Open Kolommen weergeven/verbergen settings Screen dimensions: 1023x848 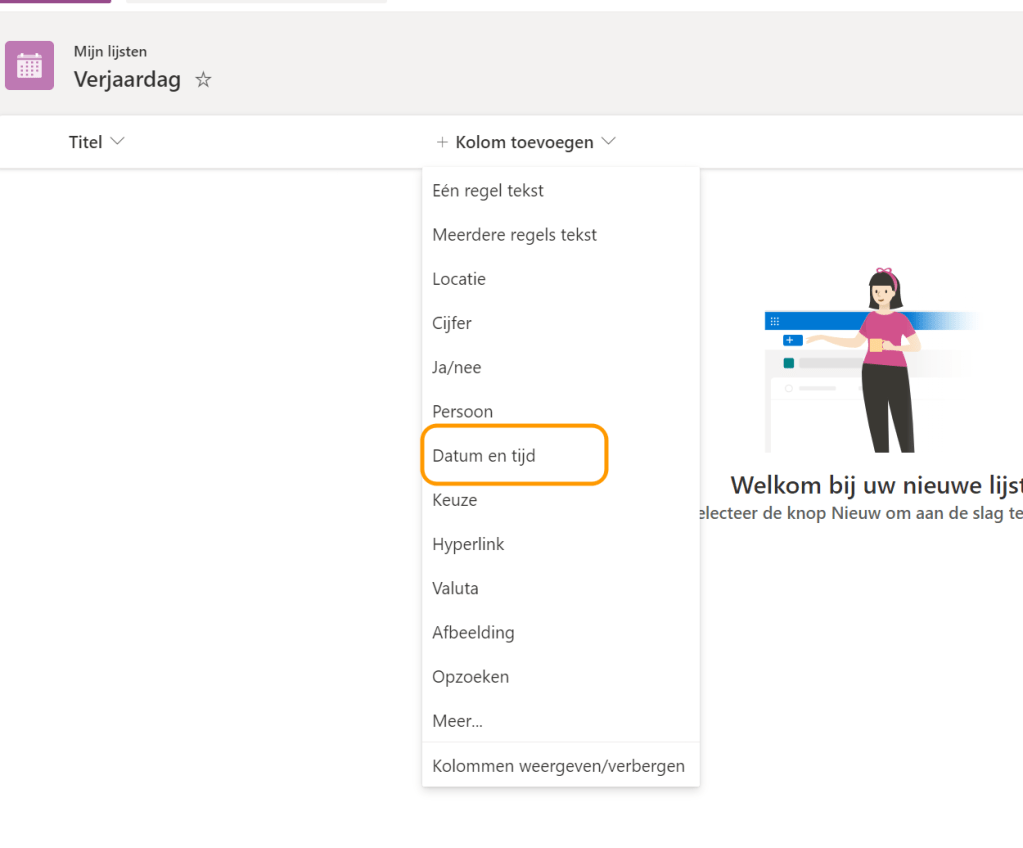[558, 766]
